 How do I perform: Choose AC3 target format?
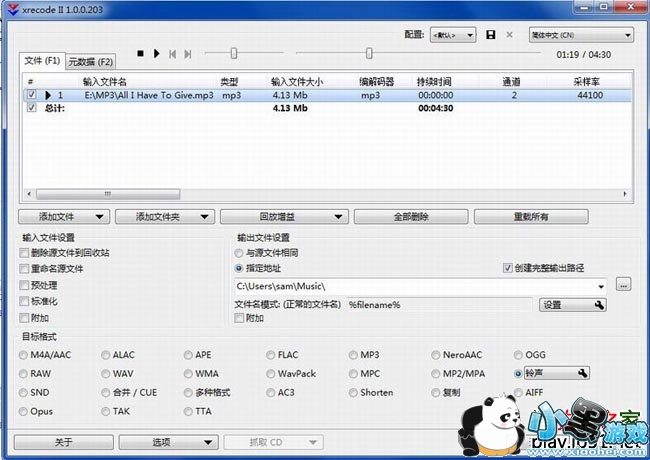coord(271,392)
